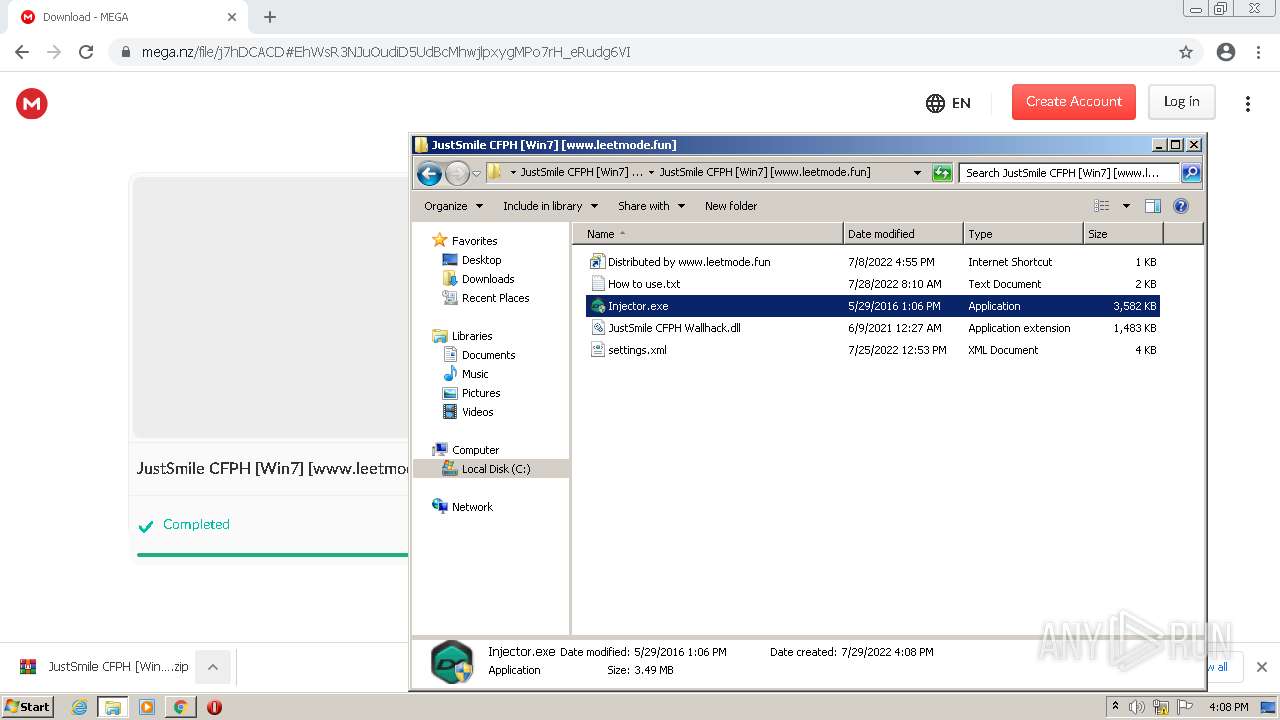The width and height of the screenshot is (1280, 720).
Task: Open Chrome profile avatar icon
Action: pos(1226,52)
